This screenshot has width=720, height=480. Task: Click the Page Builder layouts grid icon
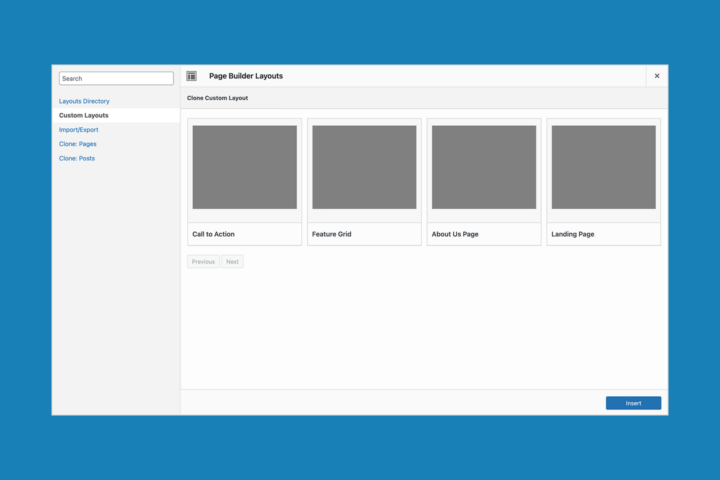coord(192,76)
